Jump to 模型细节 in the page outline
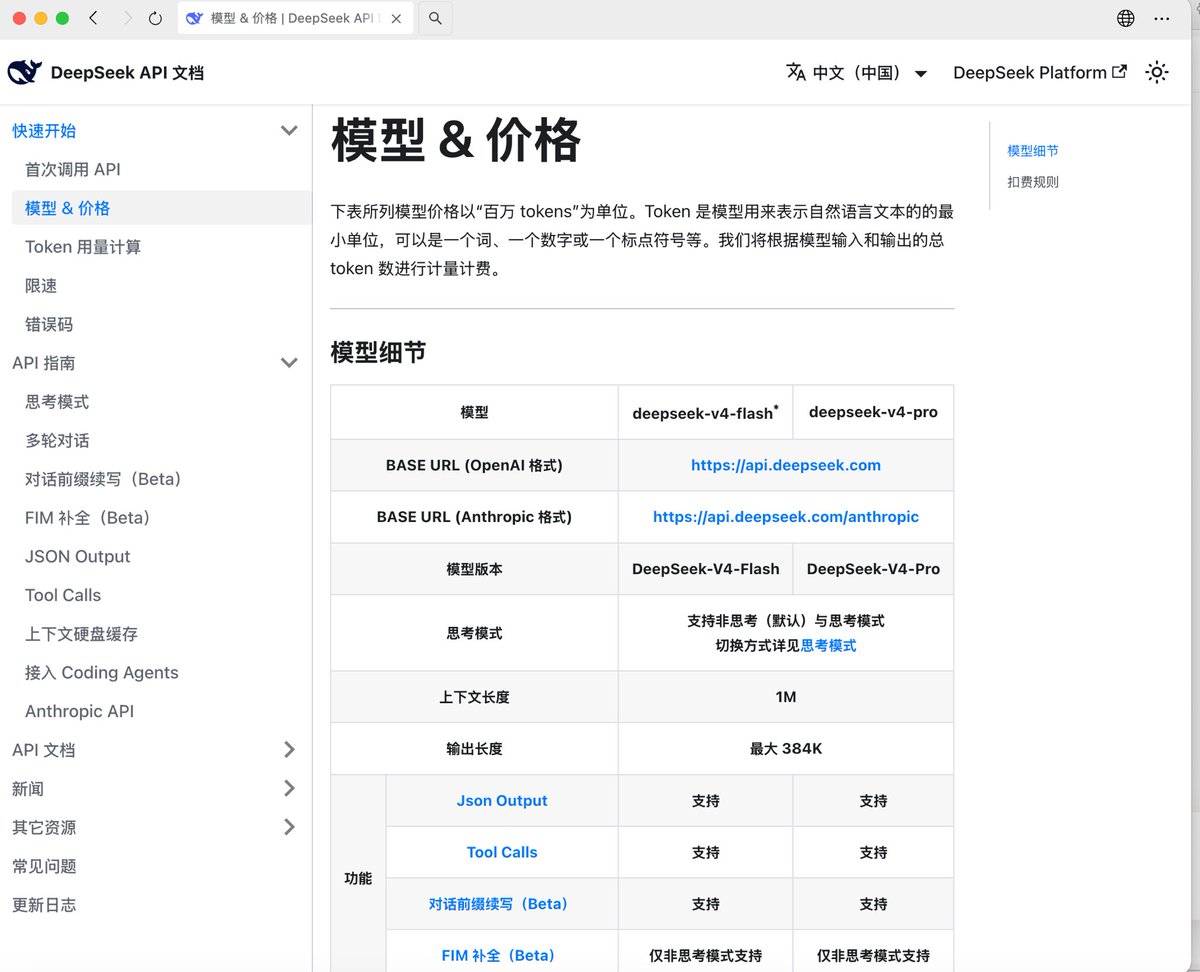The width and height of the screenshot is (1200, 972). [x=1033, y=150]
